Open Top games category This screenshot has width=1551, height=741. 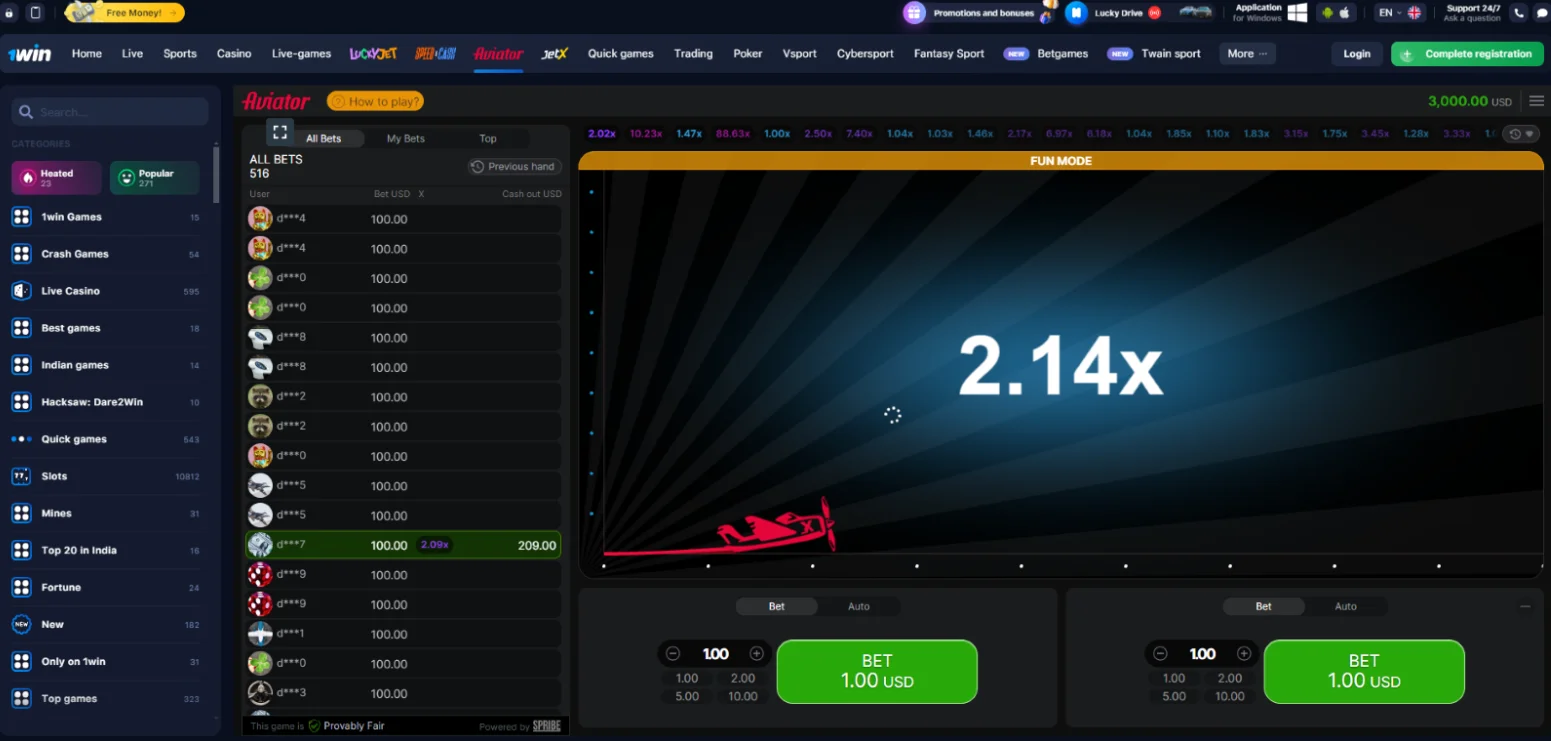(x=105, y=699)
